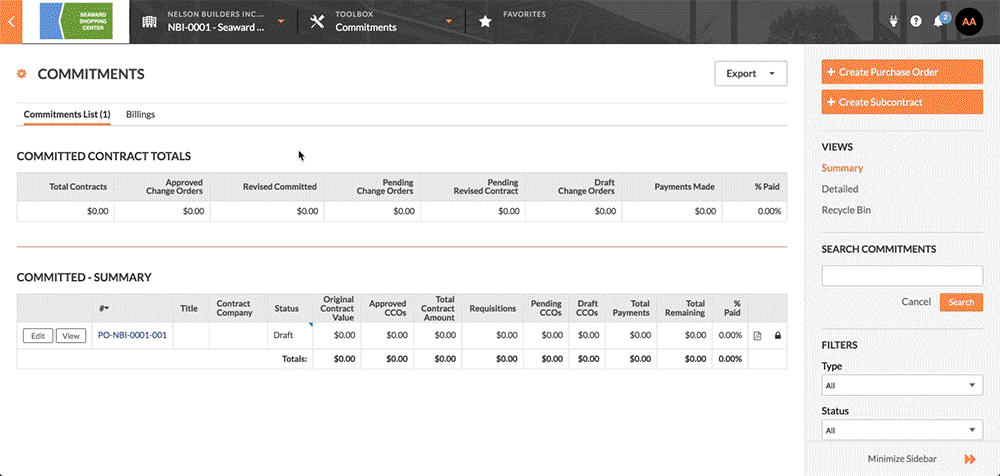Viewport: 1000px width, 476px height.
Task: Select the Detailed view
Action: pos(840,189)
